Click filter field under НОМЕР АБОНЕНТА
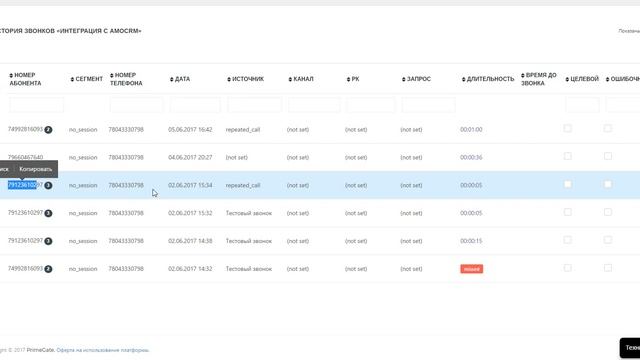This screenshot has height=360, width=640. click(x=36, y=105)
